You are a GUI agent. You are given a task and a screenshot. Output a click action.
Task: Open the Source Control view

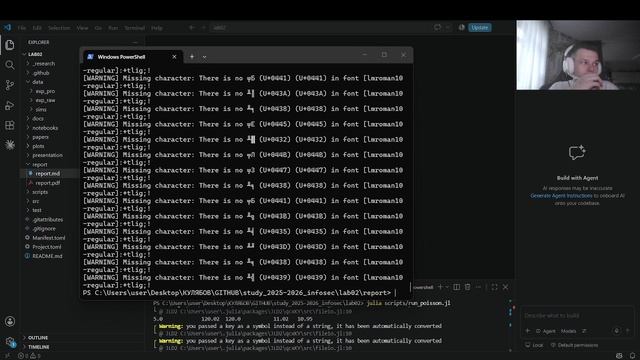10,85
